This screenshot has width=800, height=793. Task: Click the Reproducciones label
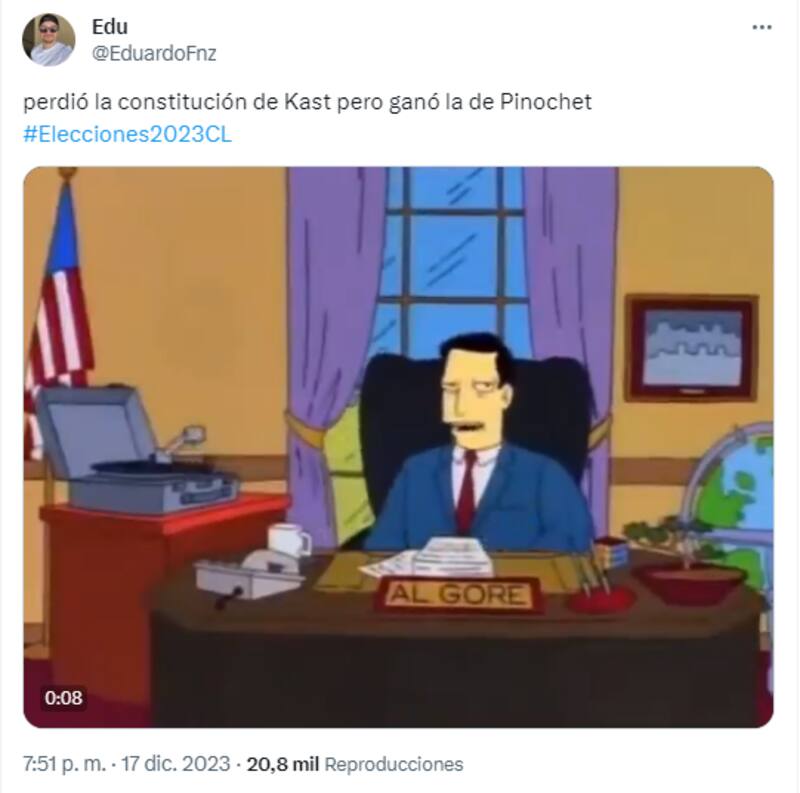coord(394,764)
